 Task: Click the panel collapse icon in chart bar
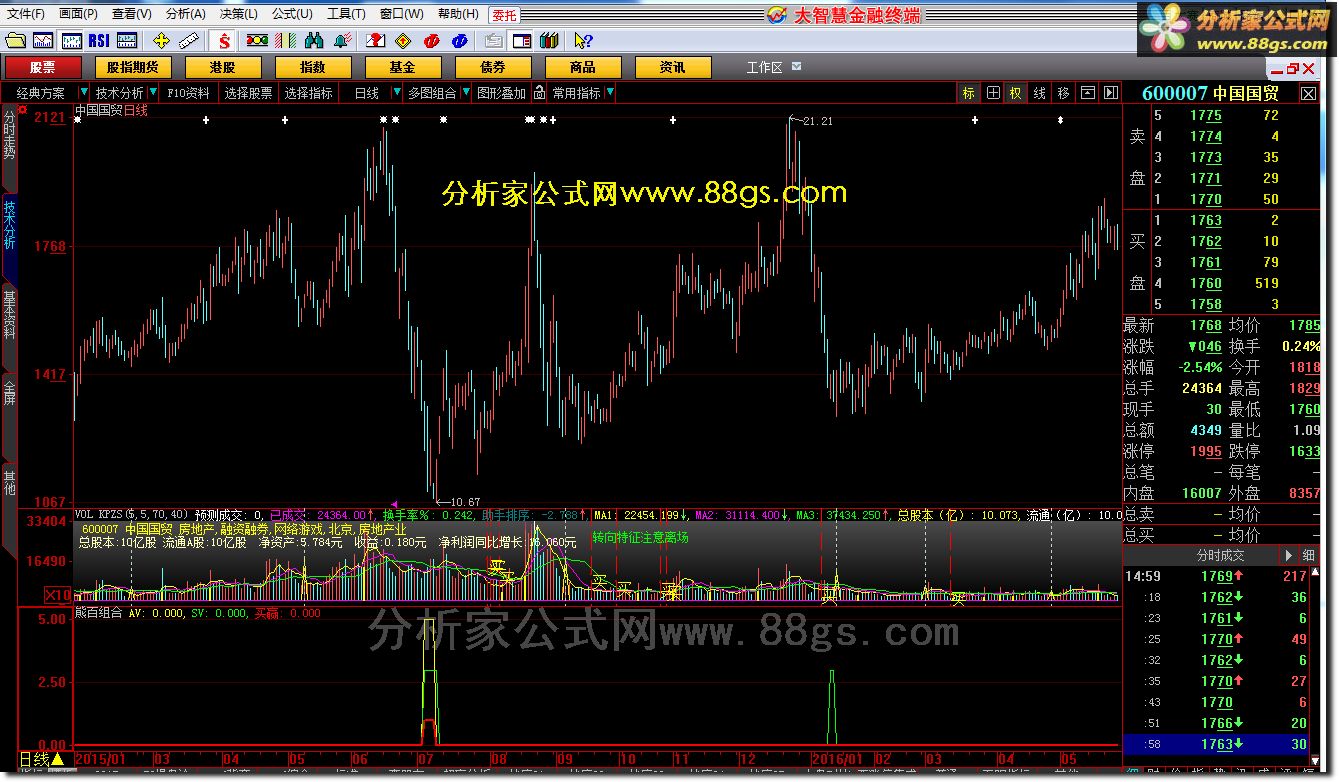tap(1088, 93)
